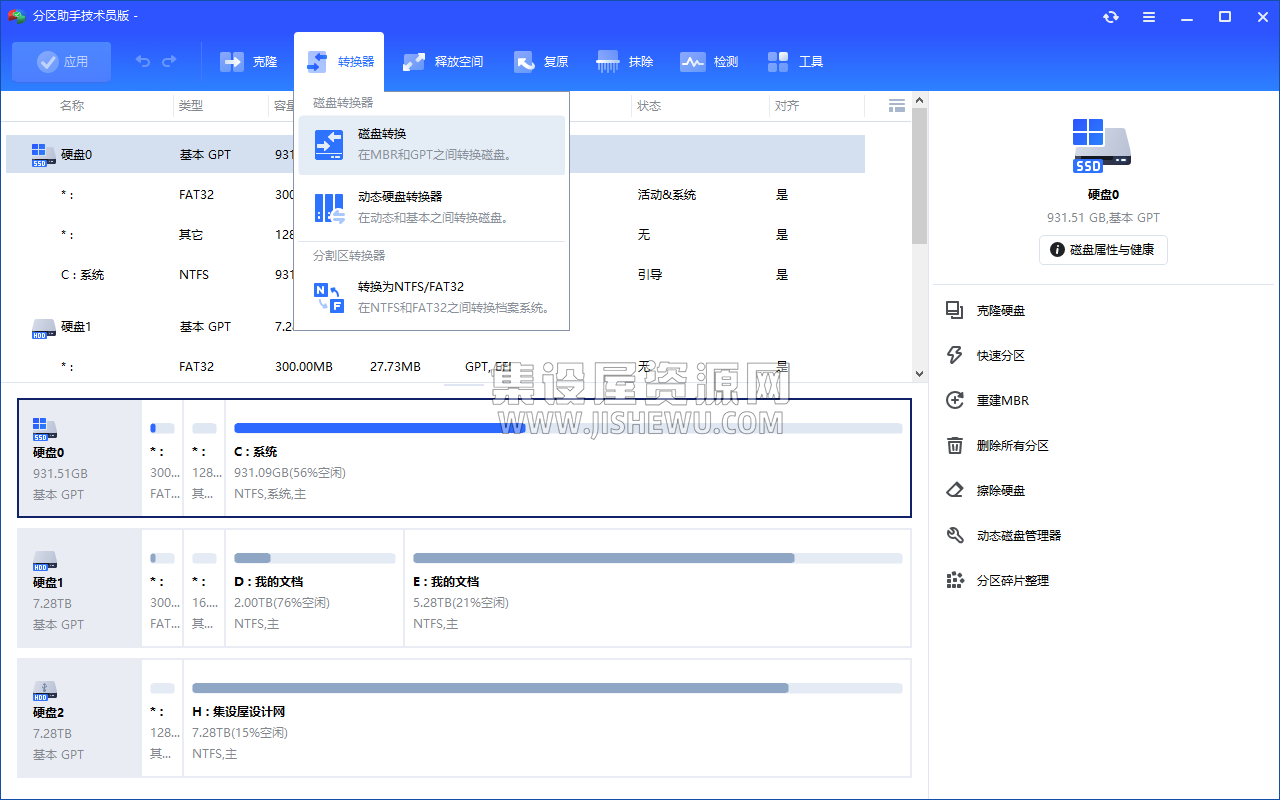Click 克隆硬盘 in the right panel
This screenshot has width=1280, height=800.
pyautogui.click(x=1000, y=311)
